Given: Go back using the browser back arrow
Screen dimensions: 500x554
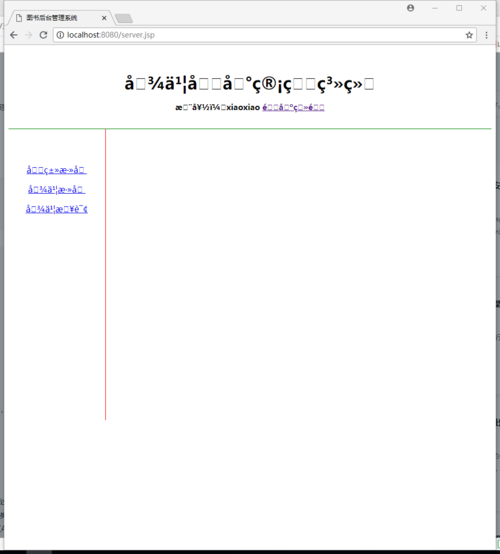Looking at the screenshot, I should [x=14, y=35].
